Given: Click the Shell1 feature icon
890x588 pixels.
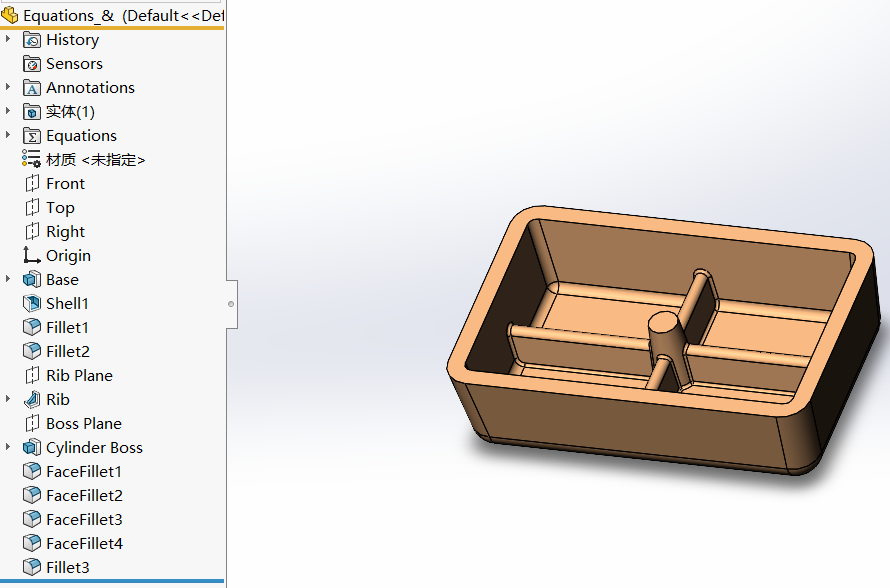Looking at the screenshot, I should (x=32, y=304).
